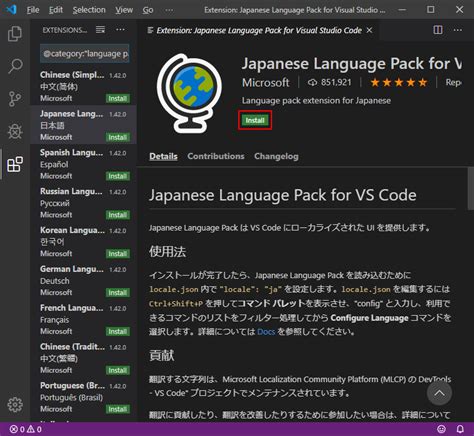Install Japanese language pack in sidebar list
474x436 pixels.
pos(118,137)
